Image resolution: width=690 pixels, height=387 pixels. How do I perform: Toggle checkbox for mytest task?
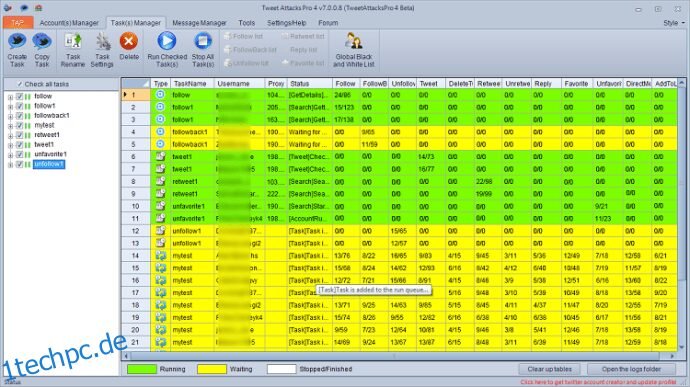(19, 125)
